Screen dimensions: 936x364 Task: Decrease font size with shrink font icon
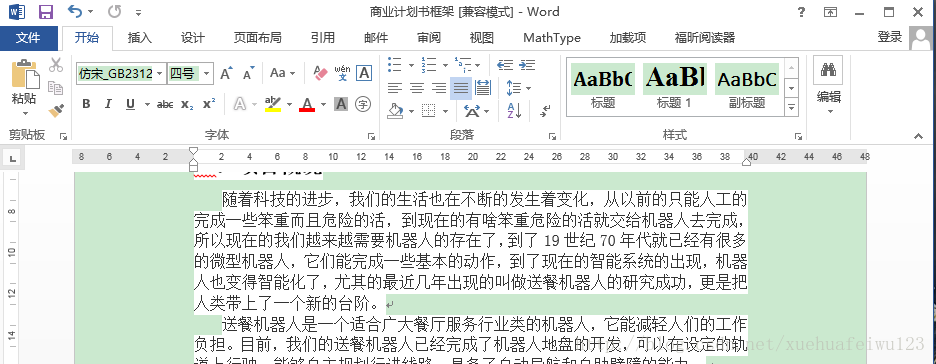point(248,73)
